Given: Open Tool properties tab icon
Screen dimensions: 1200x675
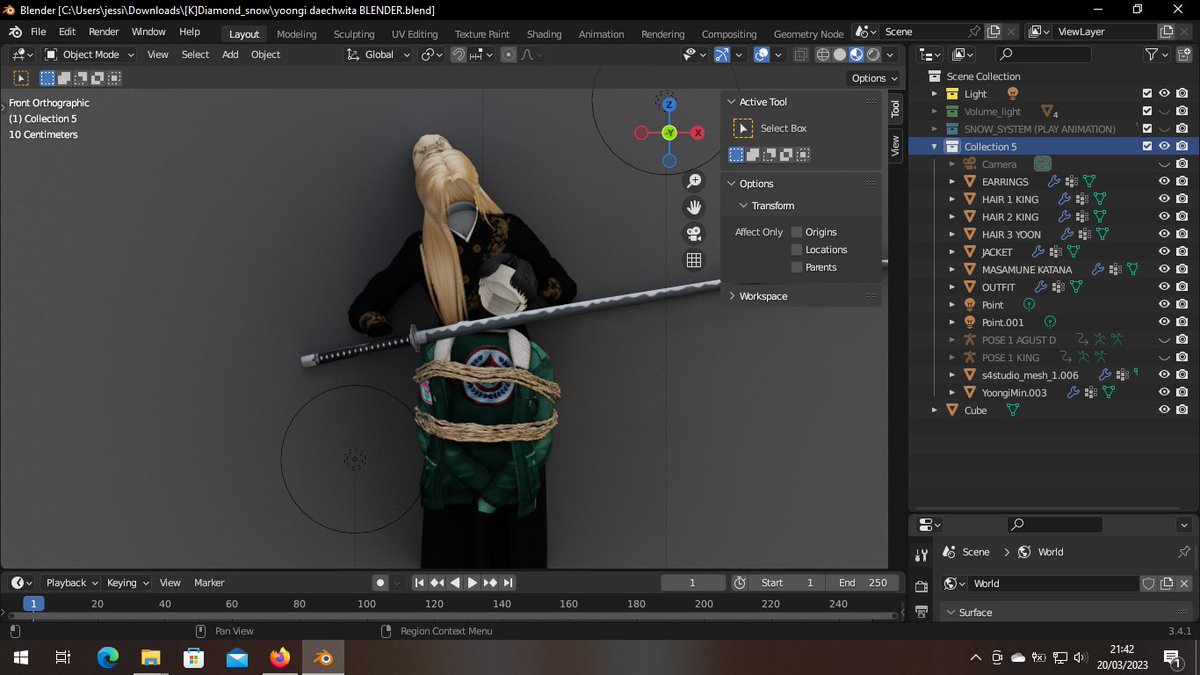Looking at the screenshot, I should pyautogui.click(x=922, y=555).
